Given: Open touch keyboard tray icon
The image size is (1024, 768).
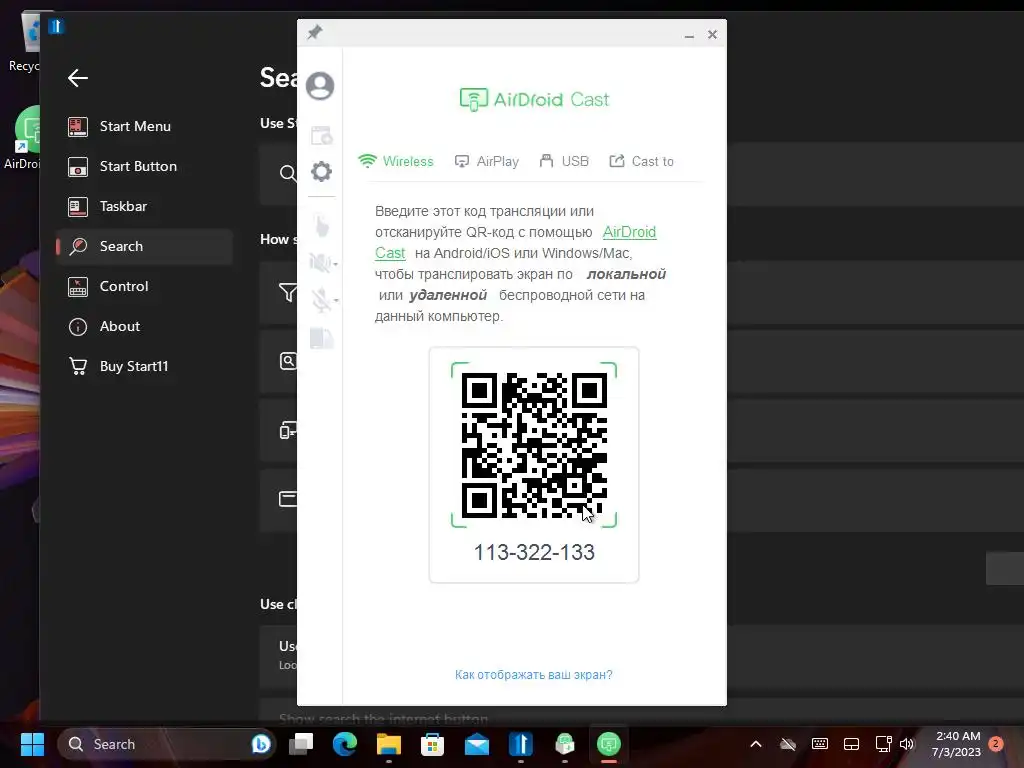Looking at the screenshot, I should pos(820,744).
